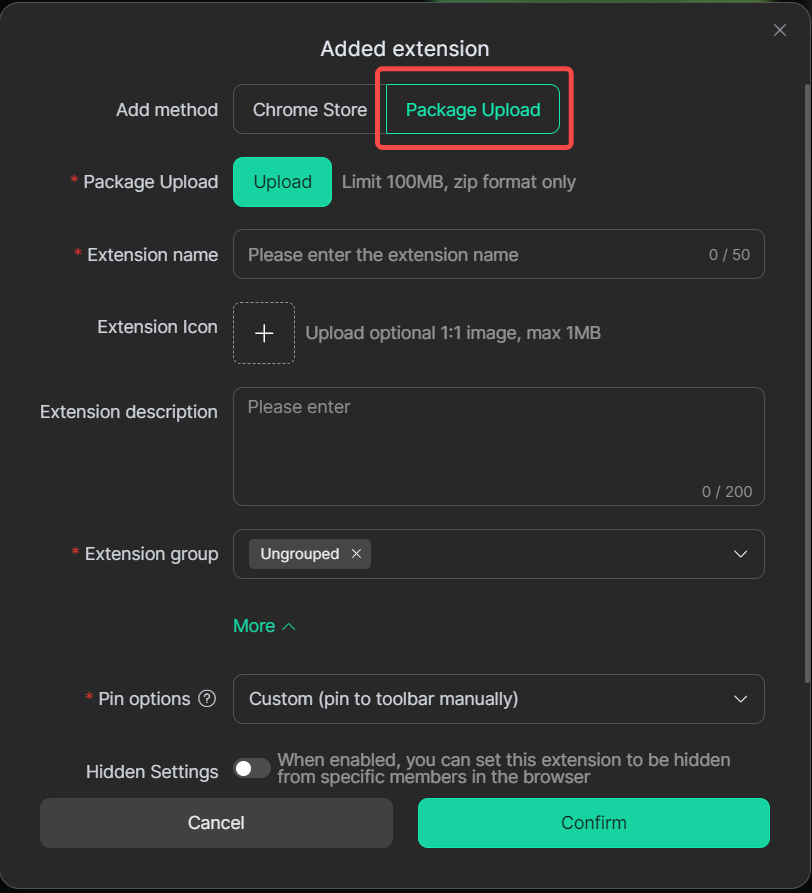Click the chevron arrow in Pin options field
Screen dimensions: 812x893
(x=740, y=699)
